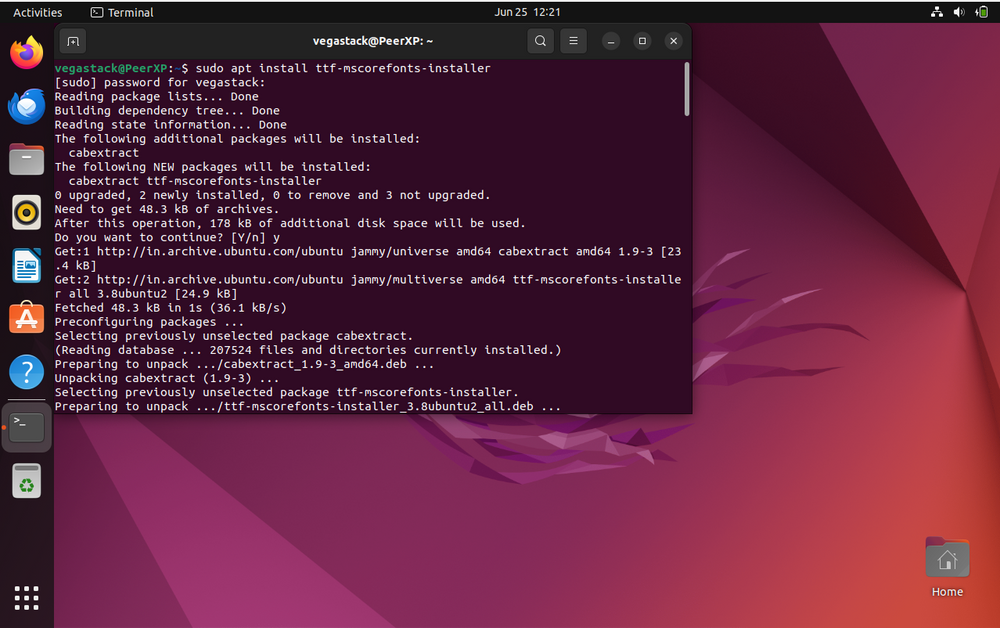Select the Terminal icon in the dock
Viewport: 1000px width, 628px height.
(x=26, y=426)
